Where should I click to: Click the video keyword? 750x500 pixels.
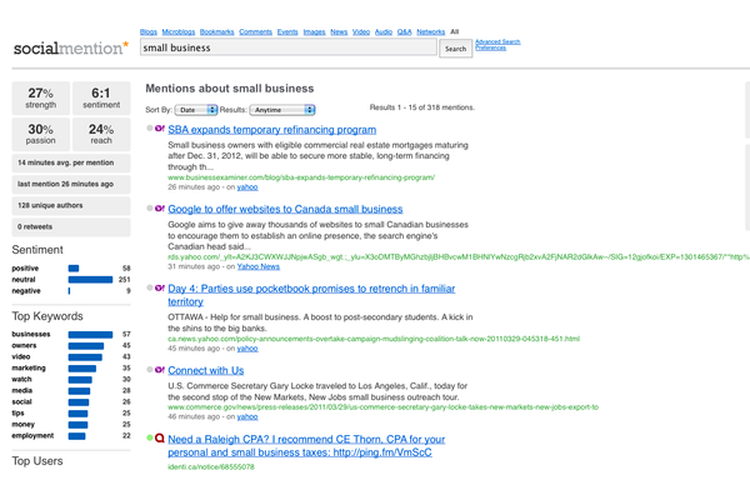pos(21,356)
